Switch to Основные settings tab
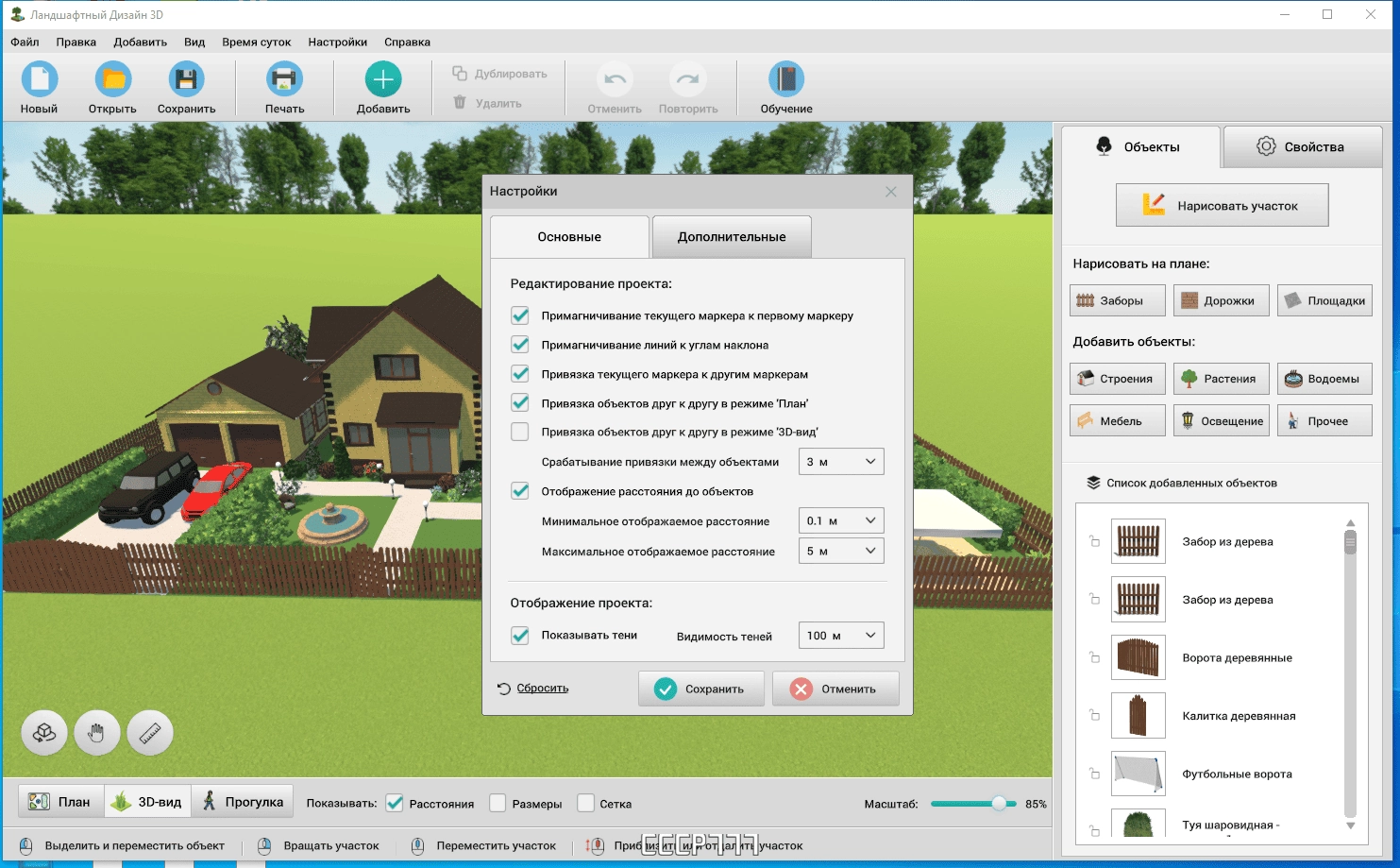 point(569,237)
